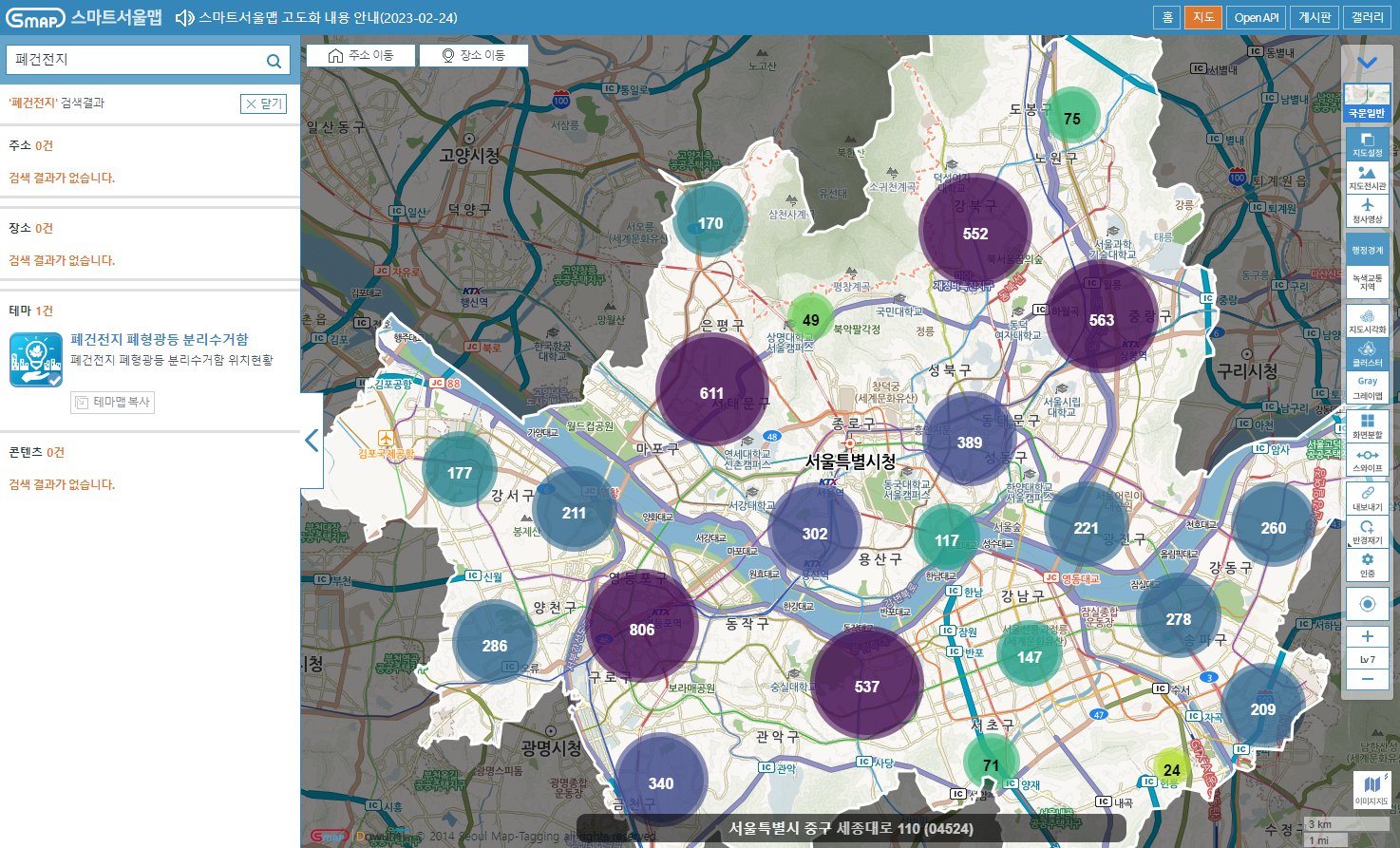Click the 내보내기 export tool

1367,499
